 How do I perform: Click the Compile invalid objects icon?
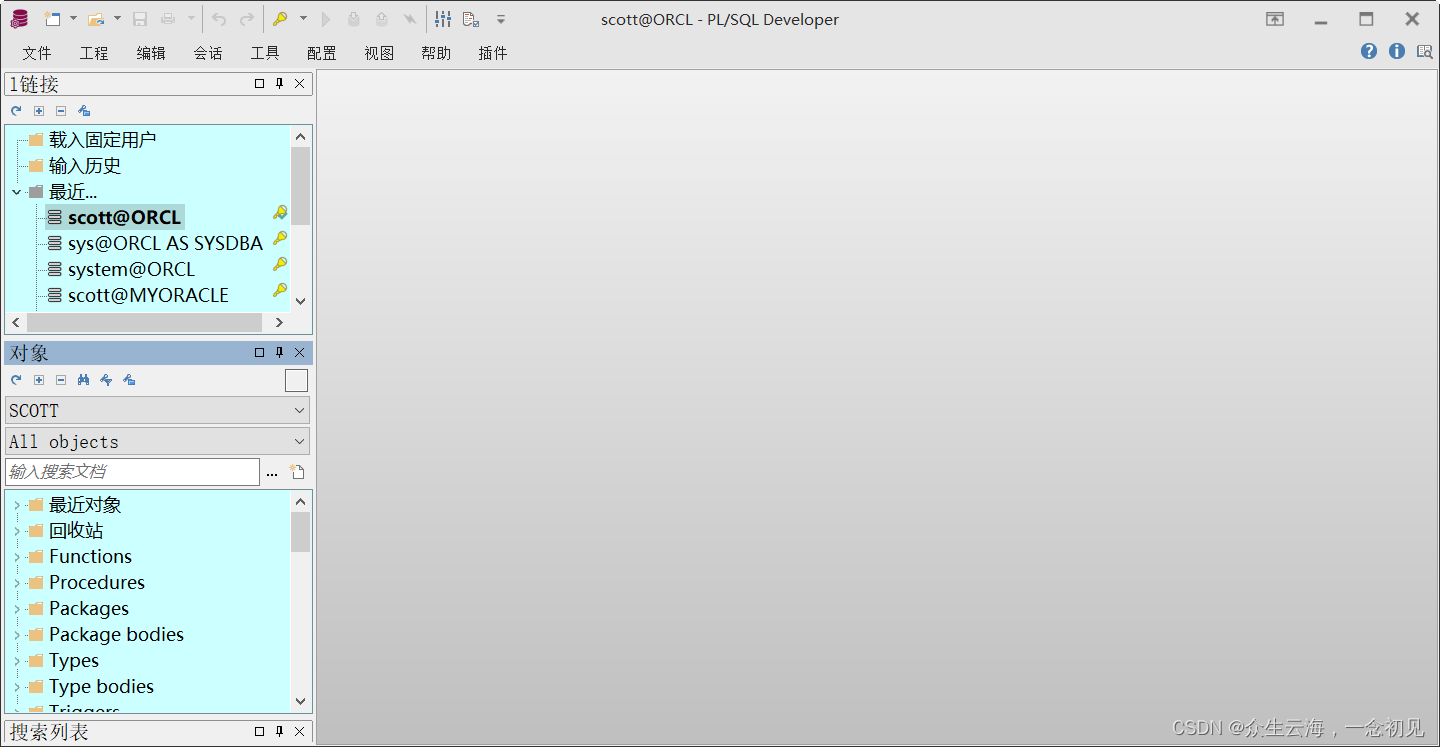pos(471,19)
